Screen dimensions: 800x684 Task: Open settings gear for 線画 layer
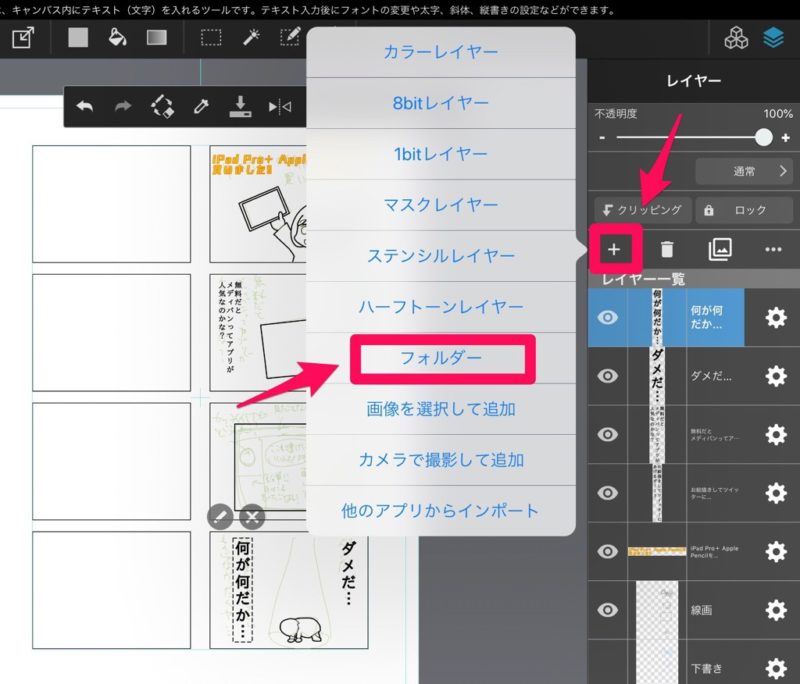click(x=776, y=610)
